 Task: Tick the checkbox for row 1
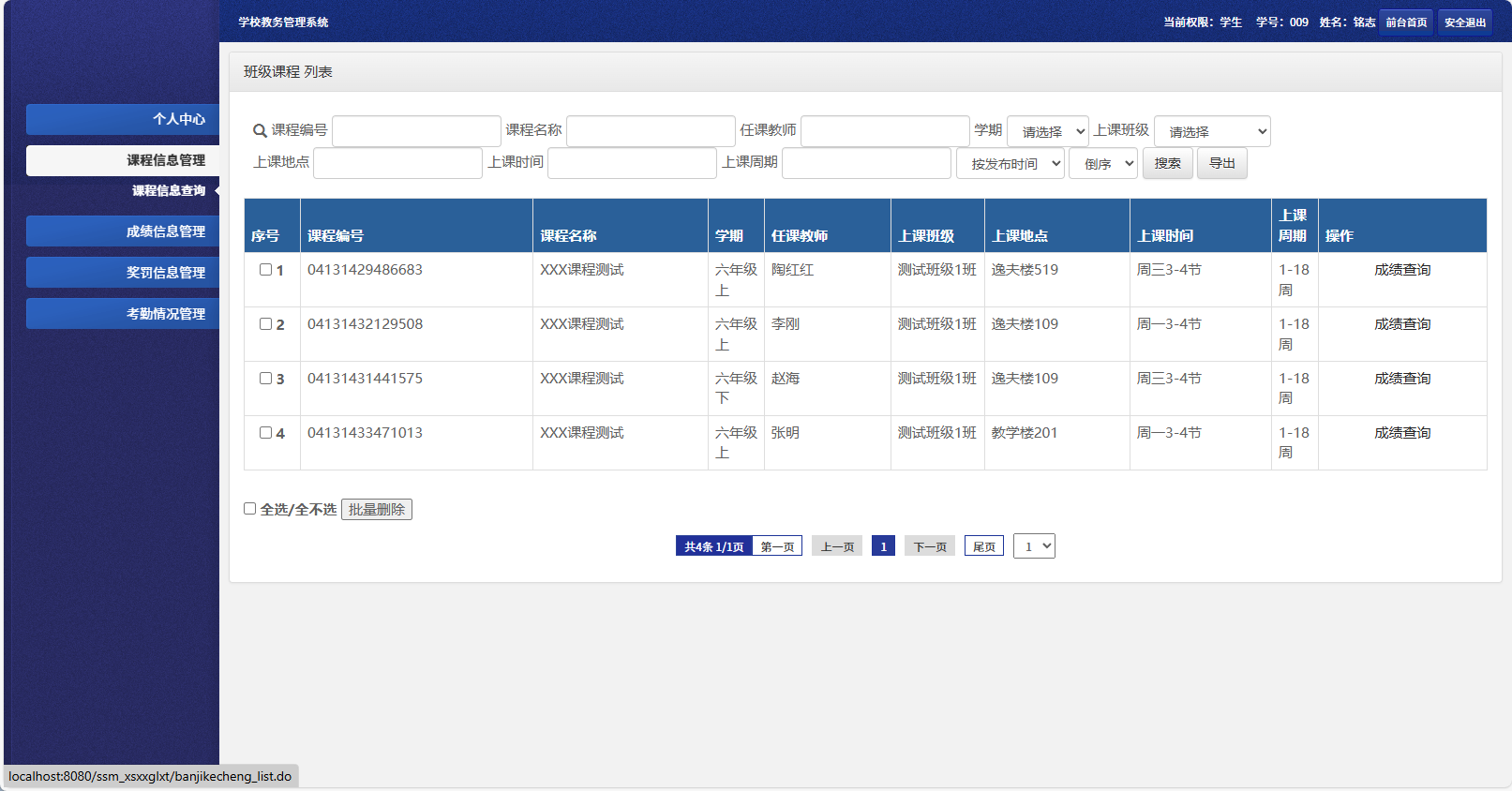265,270
